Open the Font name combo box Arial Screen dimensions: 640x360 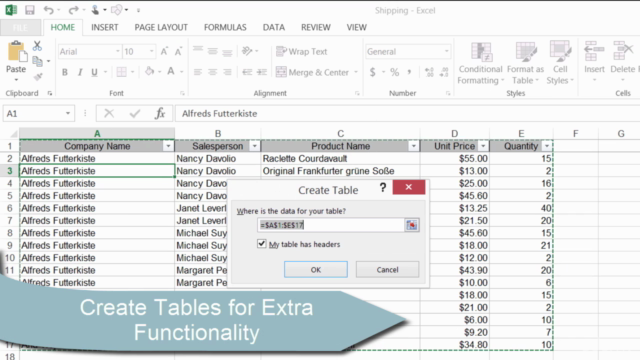[89, 51]
